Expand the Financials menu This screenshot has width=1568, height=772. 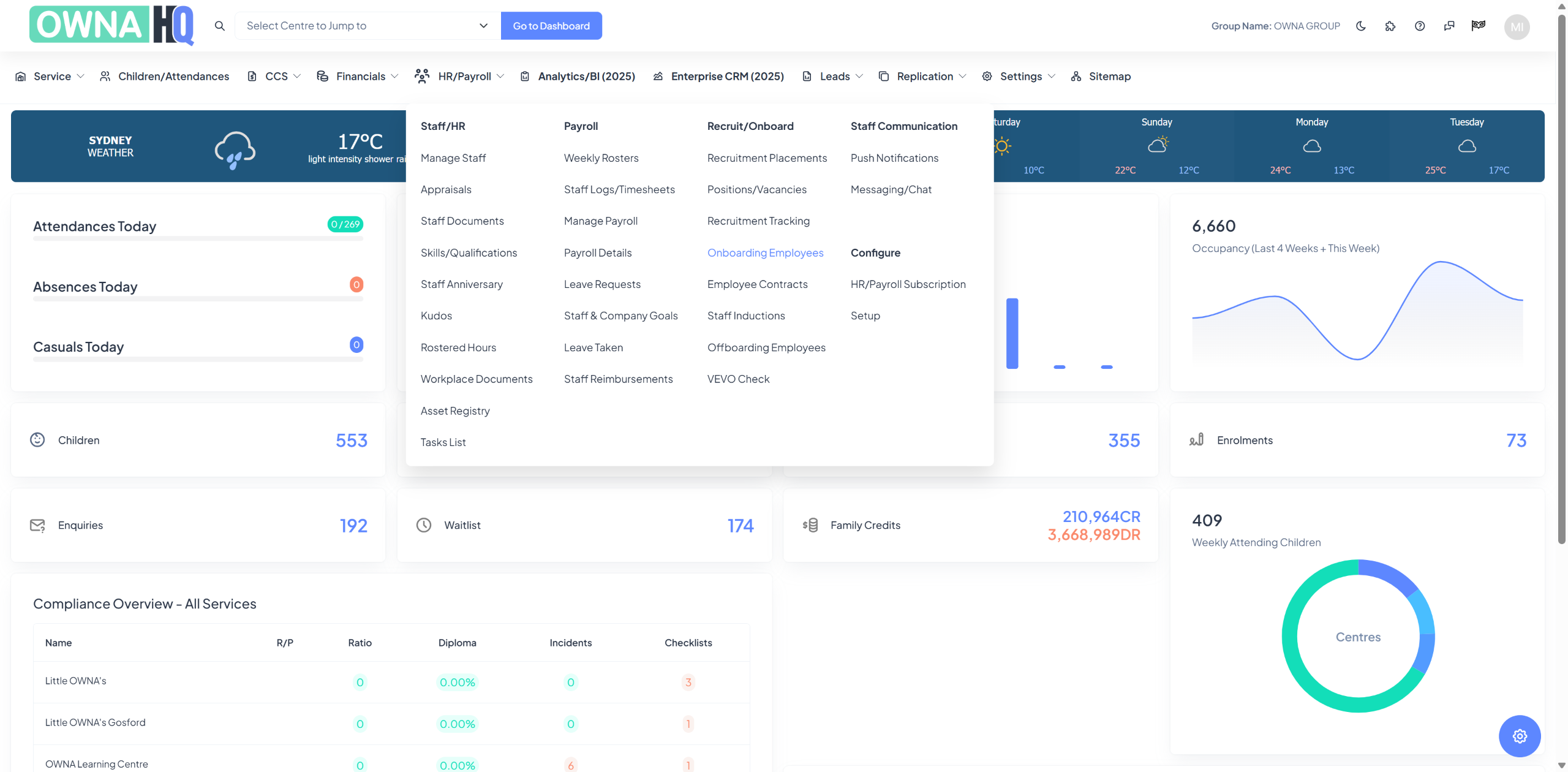[x=358, y=77]
